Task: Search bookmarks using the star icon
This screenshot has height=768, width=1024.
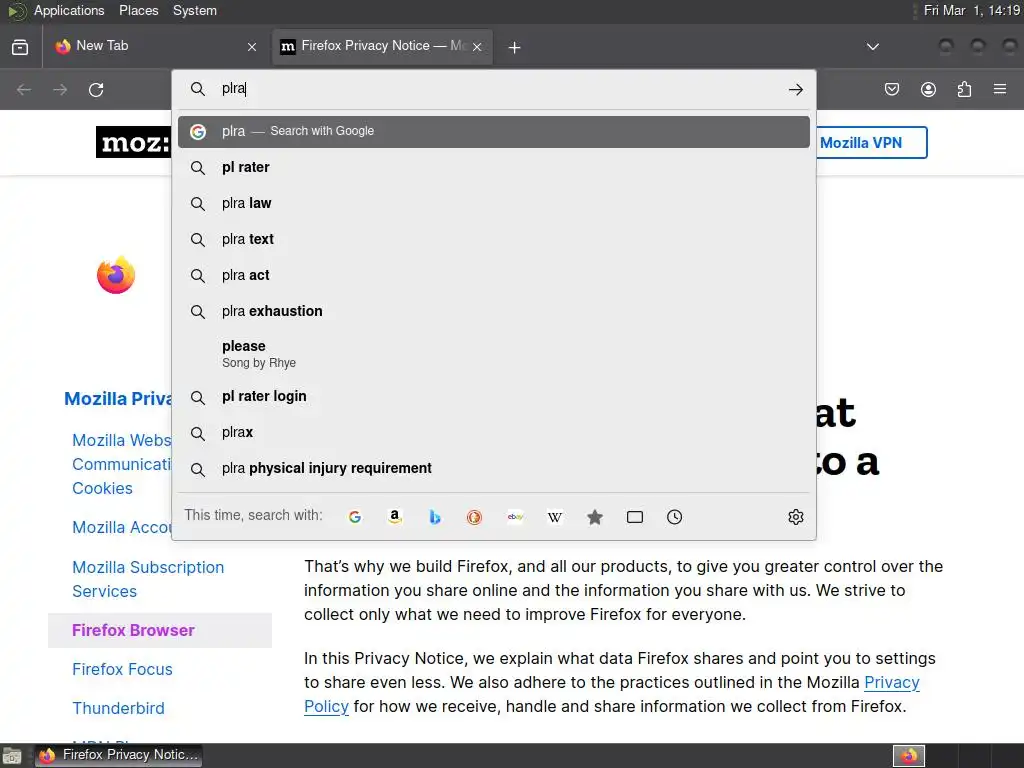Action: click(595, 517)
